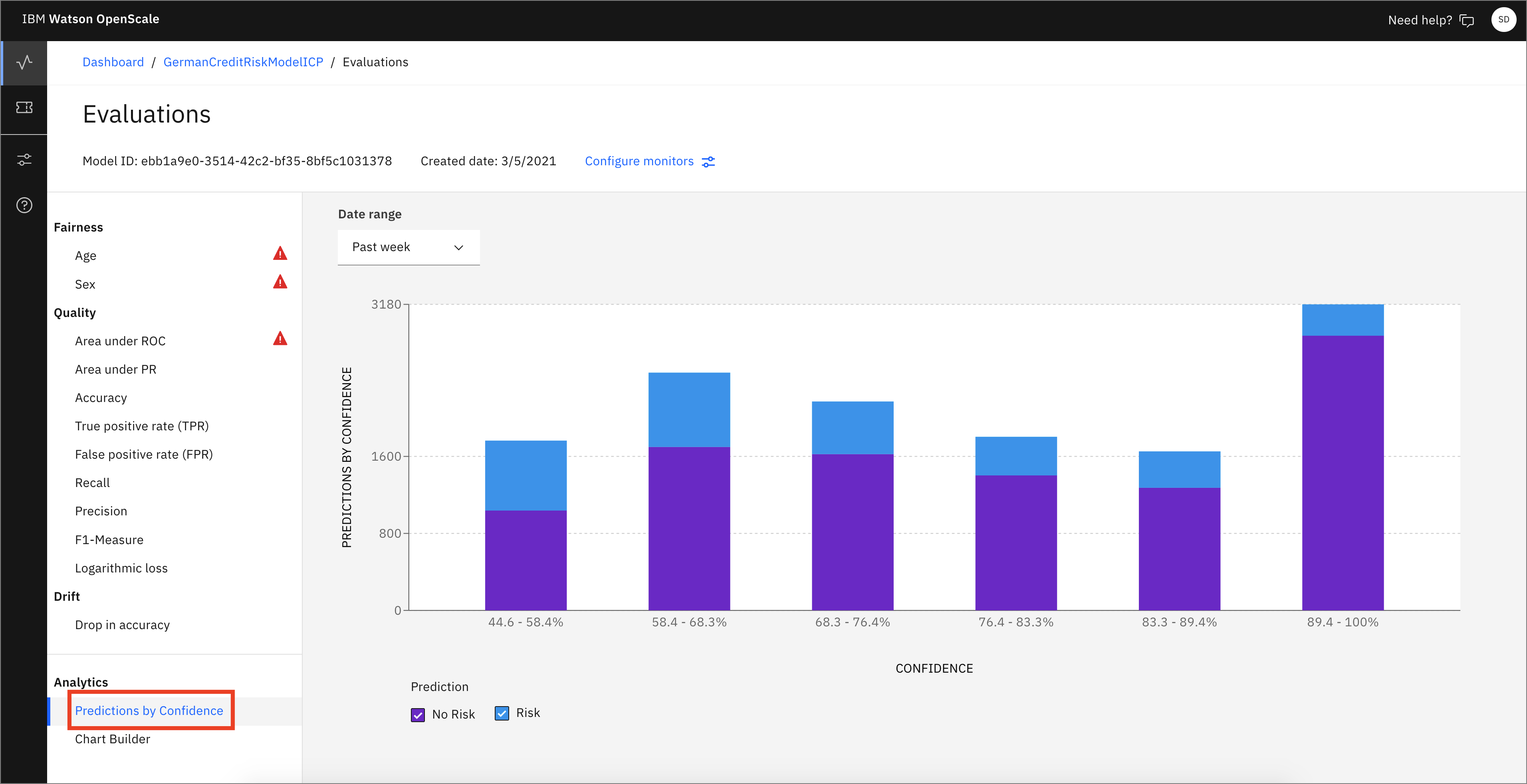
Task: Click the Fairness section heading
Action: [78, 228]
